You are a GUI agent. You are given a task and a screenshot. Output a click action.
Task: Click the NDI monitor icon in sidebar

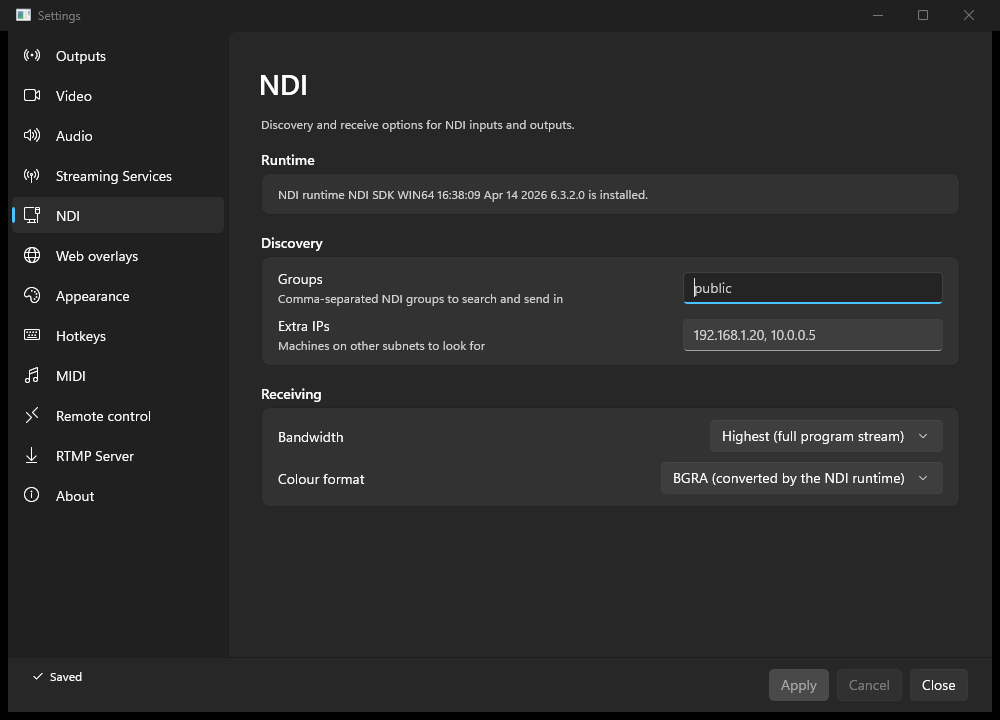coord(32,216)
